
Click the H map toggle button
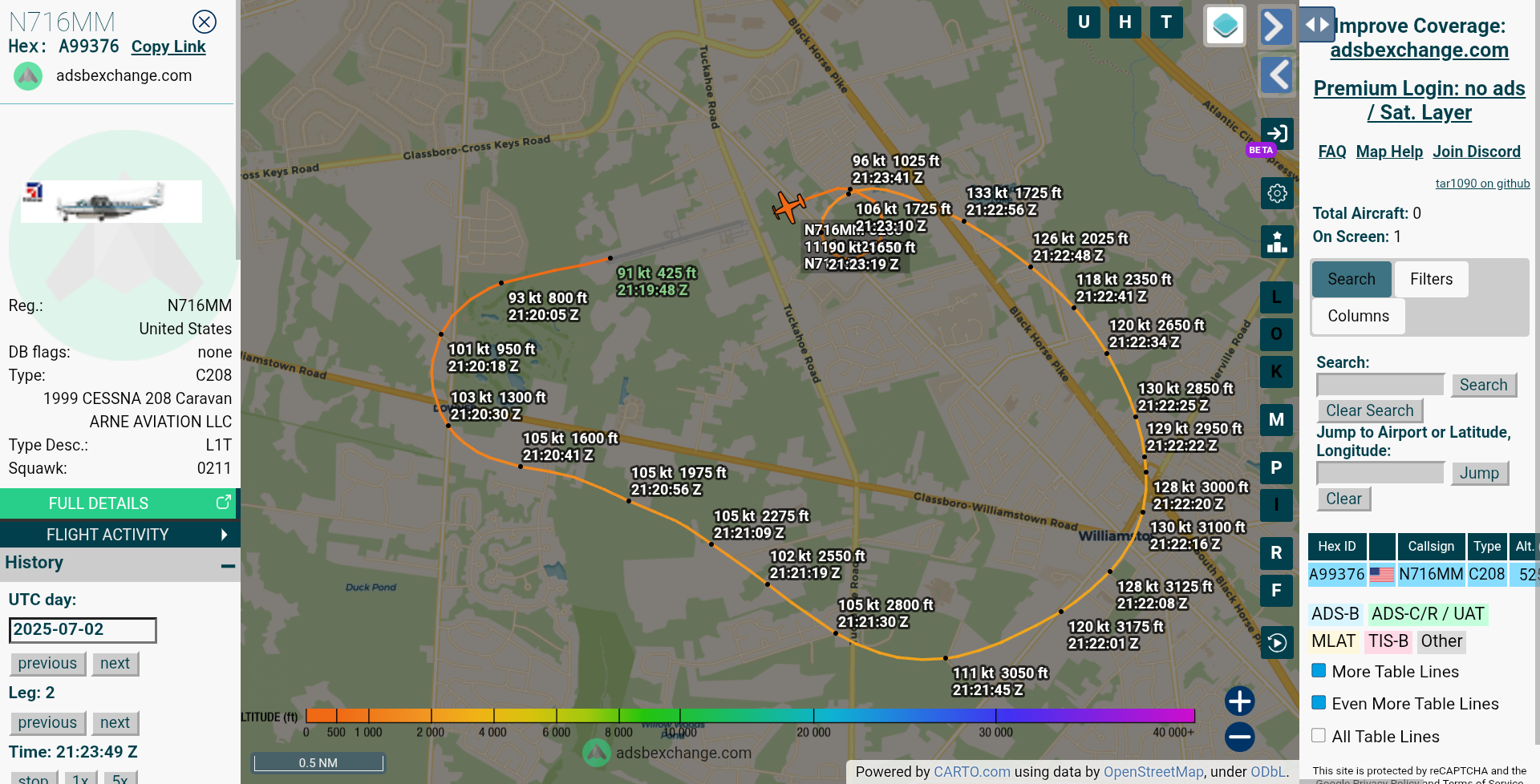coord(1125,22)
